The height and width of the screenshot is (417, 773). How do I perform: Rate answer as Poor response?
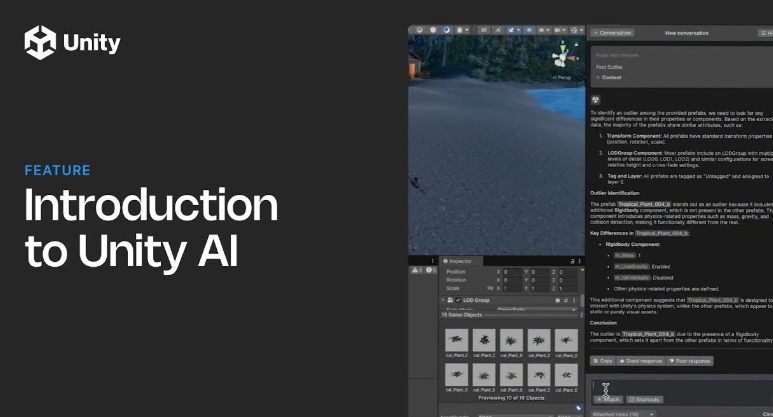[692, 361]
